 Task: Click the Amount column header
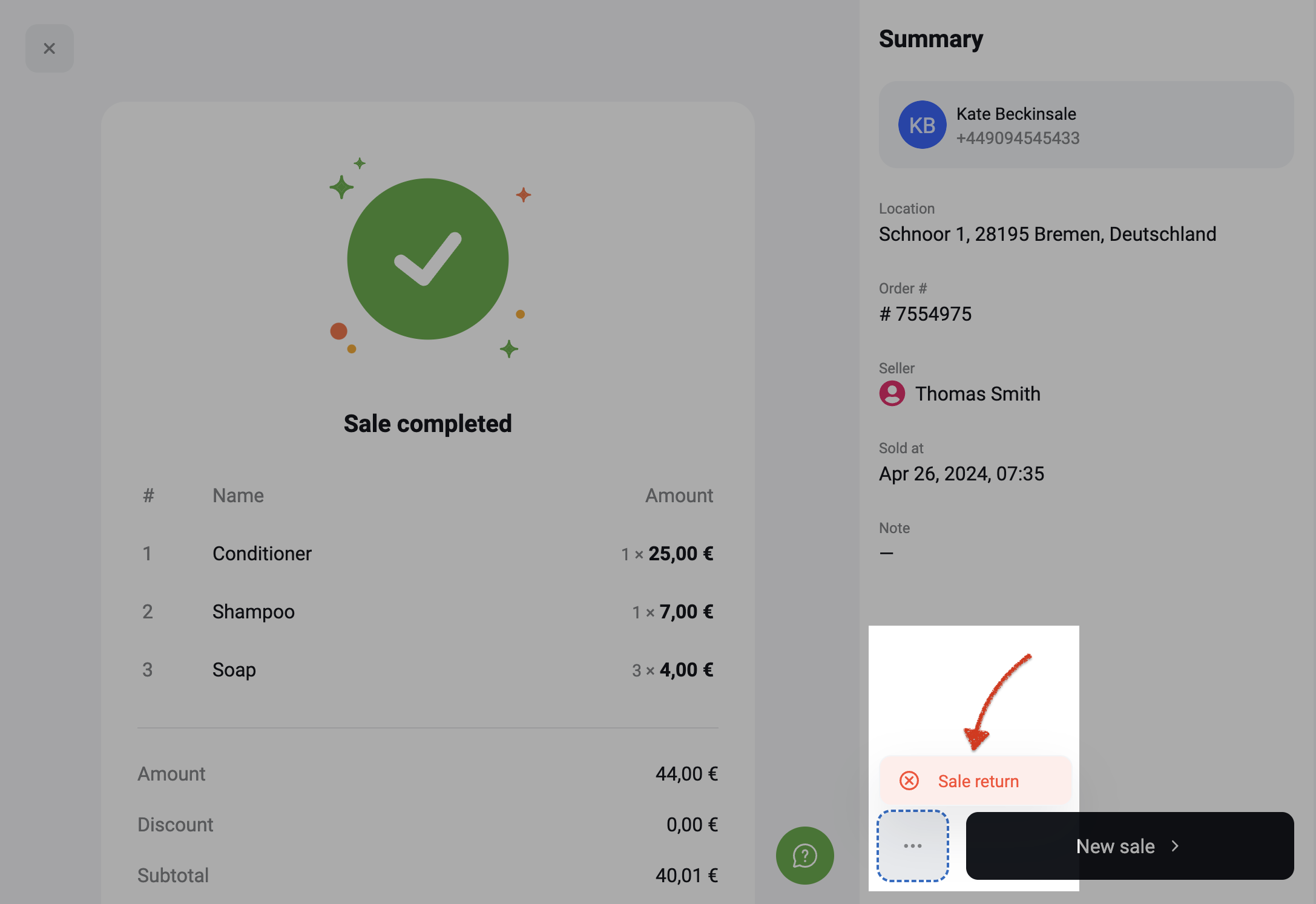[679, 496]
